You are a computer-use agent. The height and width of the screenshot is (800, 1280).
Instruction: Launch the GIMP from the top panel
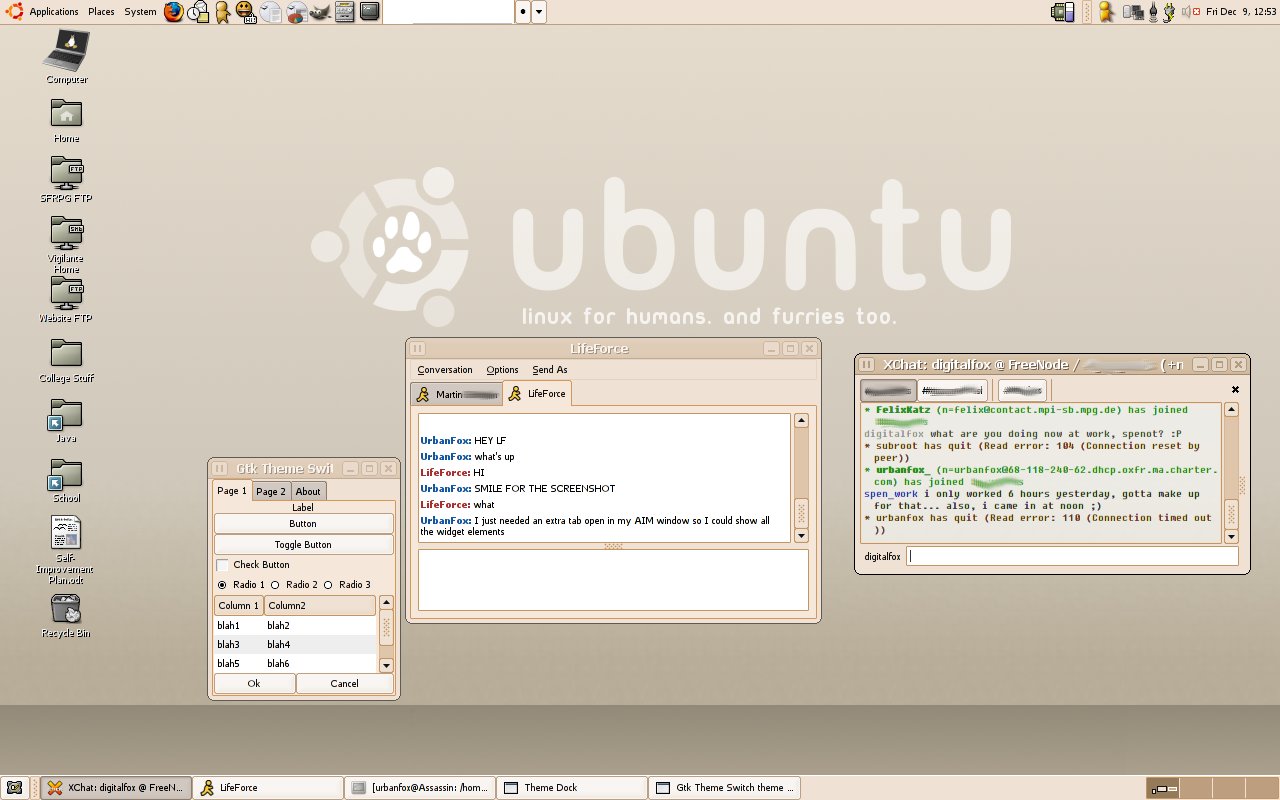point(320,12)
